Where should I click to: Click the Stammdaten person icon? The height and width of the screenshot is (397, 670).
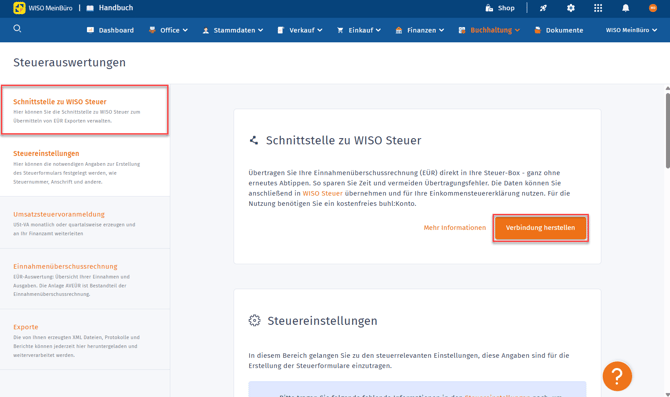click(x=206, y=30)
